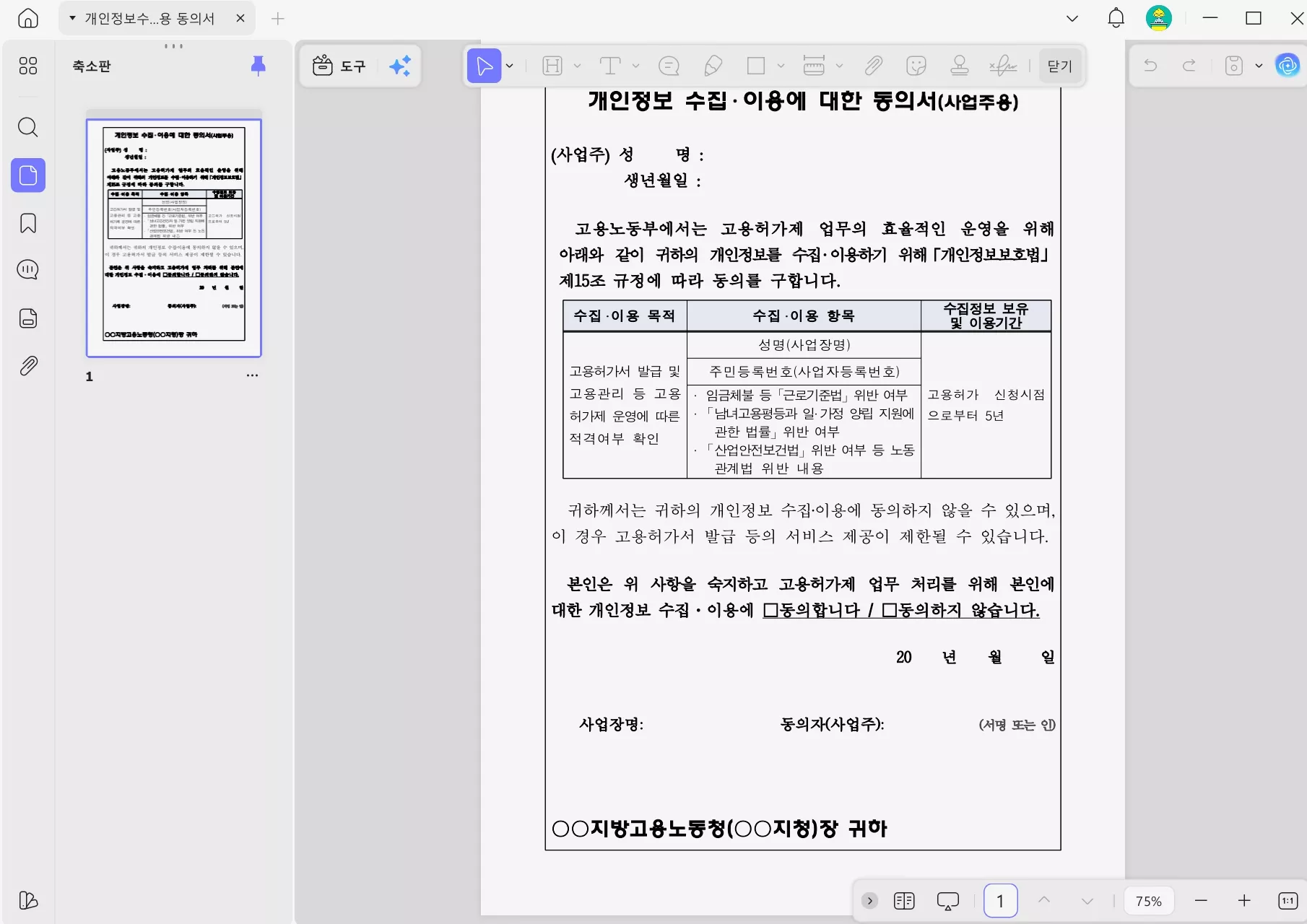Click the 닫기 close toolbar button
This screenshot has height=924, width=1307.
coord(1060,66)
